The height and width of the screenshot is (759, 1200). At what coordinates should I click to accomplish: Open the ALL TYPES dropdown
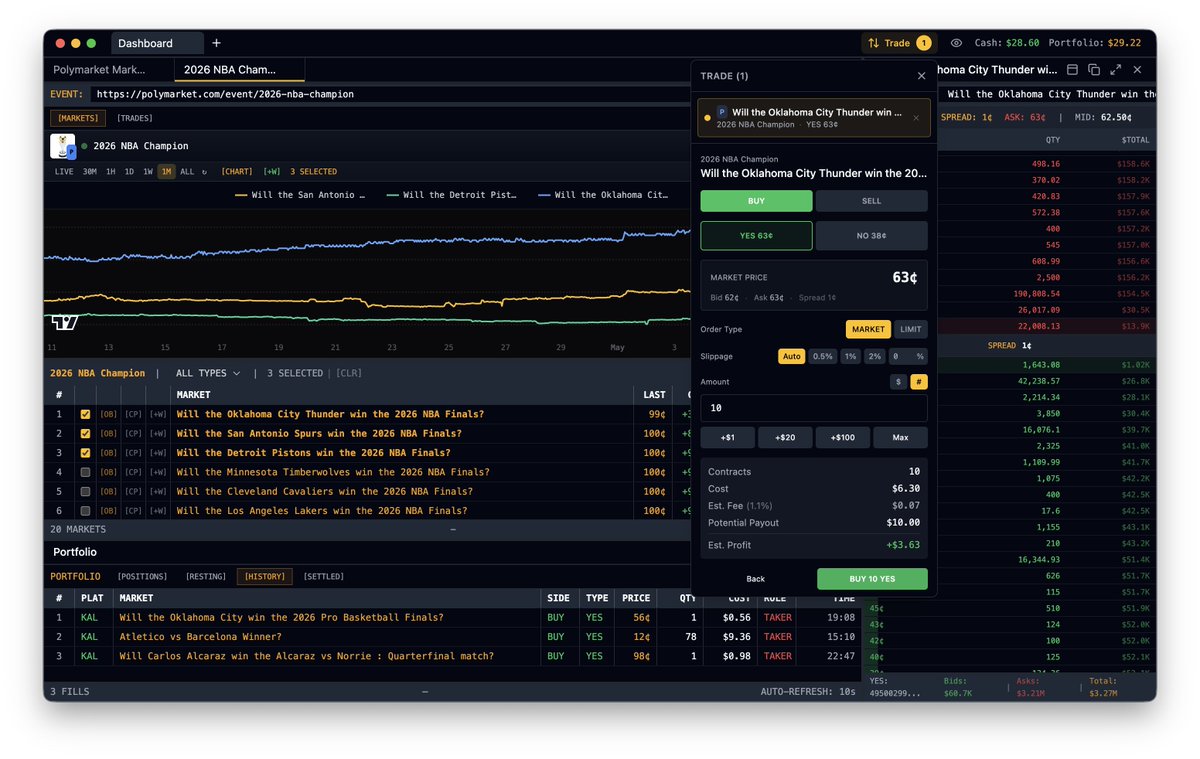208,373
